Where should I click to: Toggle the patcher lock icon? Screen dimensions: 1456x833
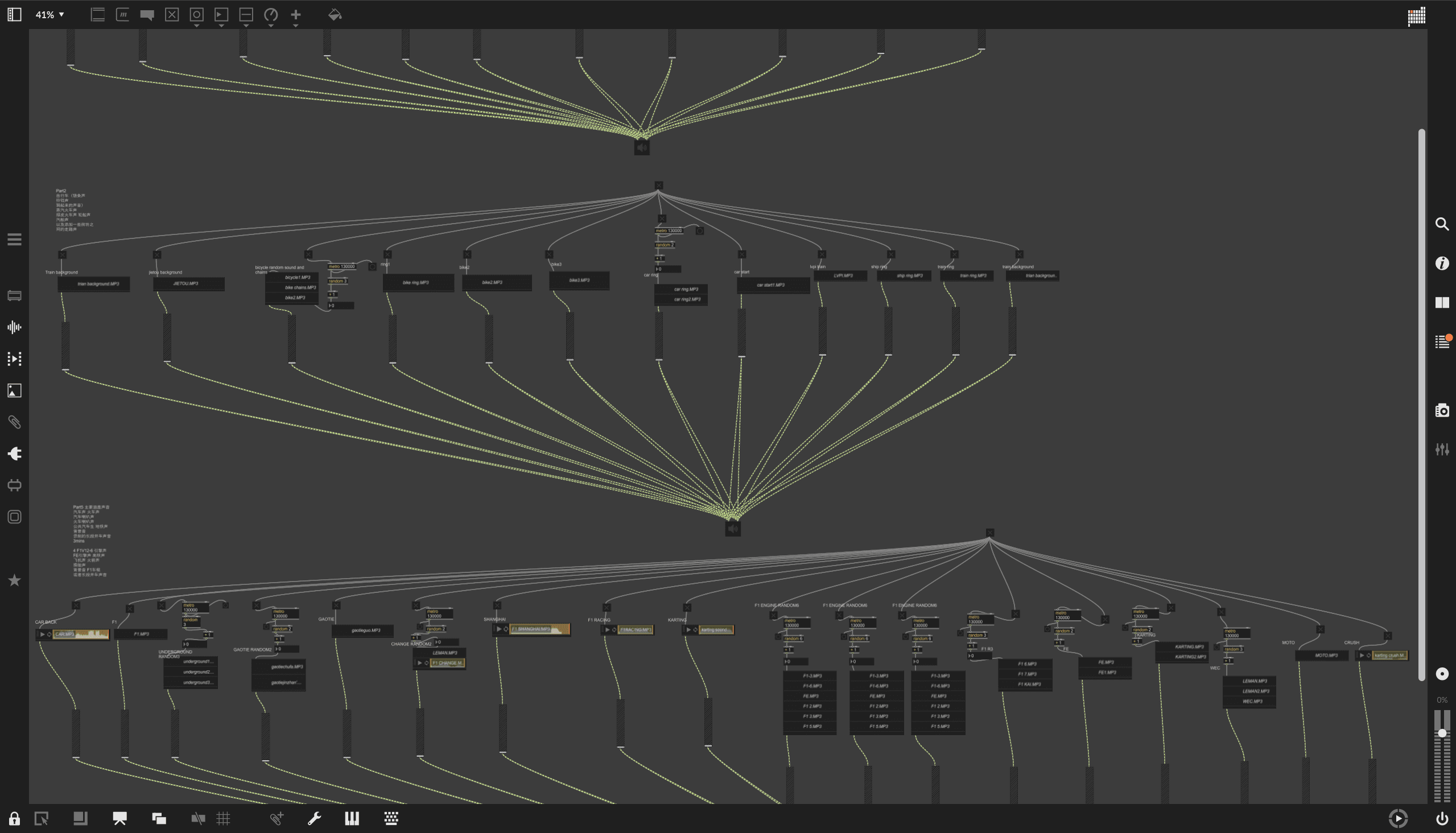[x=14, y=819]
